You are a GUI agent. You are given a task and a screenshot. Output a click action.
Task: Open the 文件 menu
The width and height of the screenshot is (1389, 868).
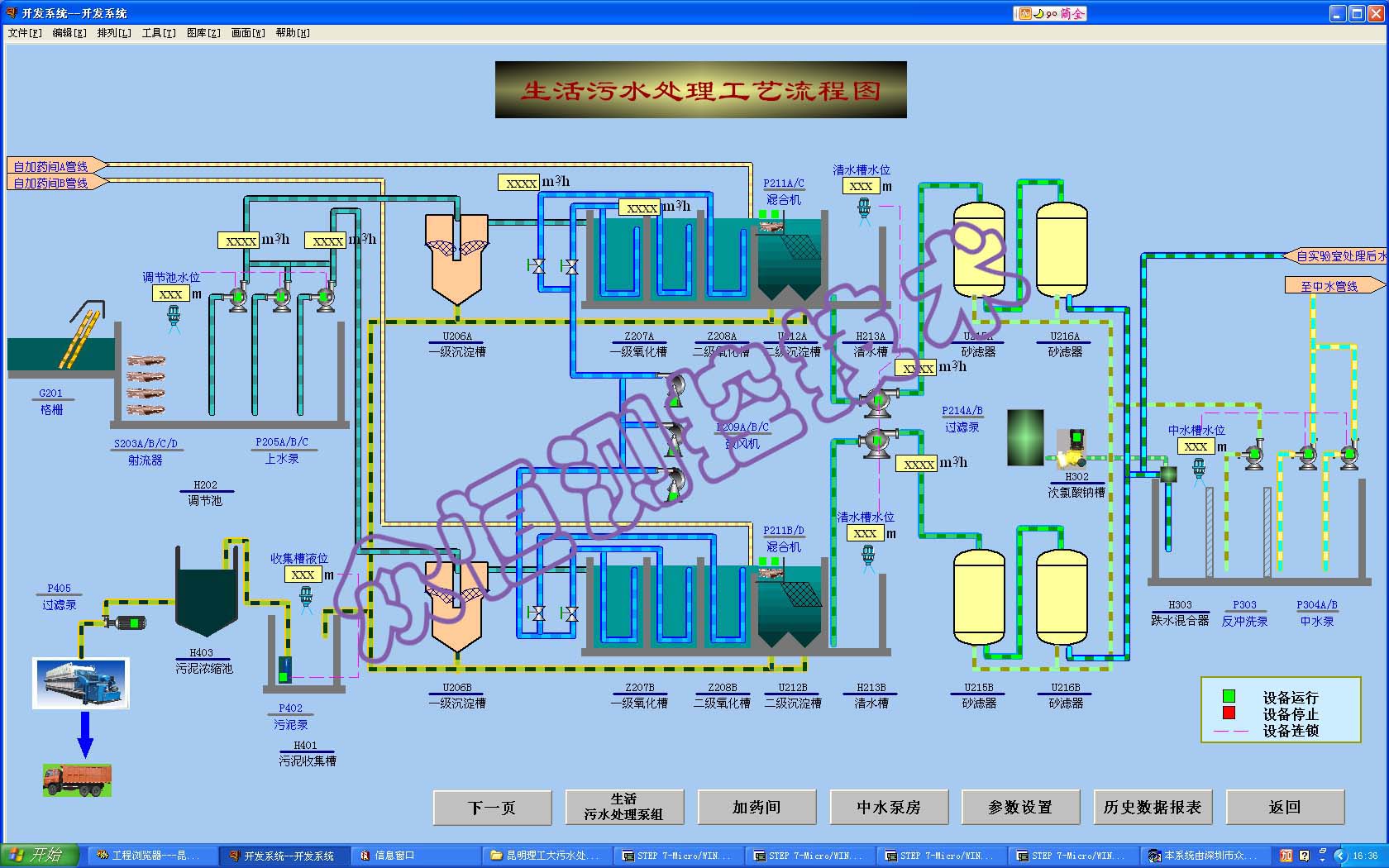pyautogui.click(x=24, y=33)
